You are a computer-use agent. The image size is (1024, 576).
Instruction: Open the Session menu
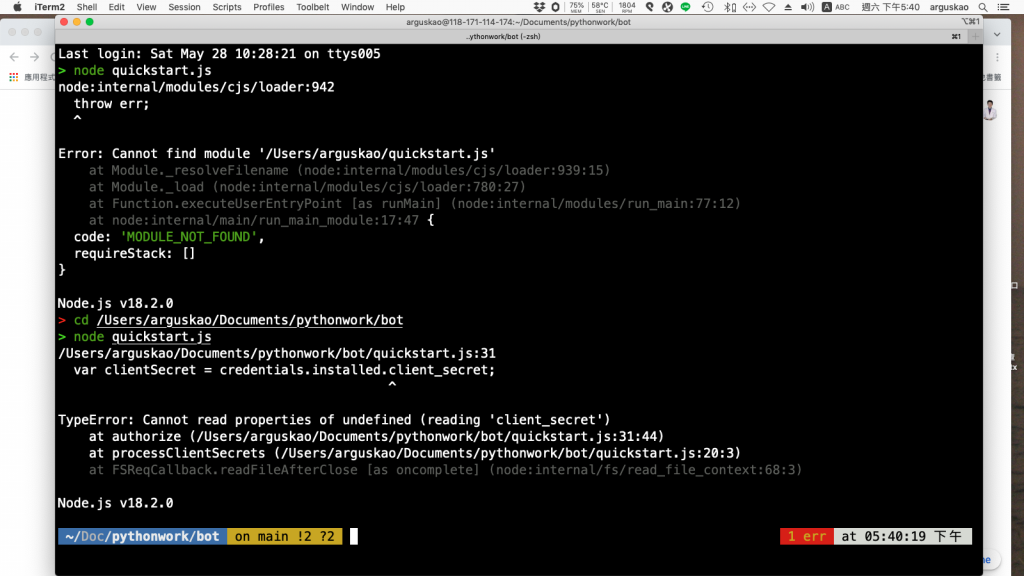pyautogui.click(x=184, y=7)
